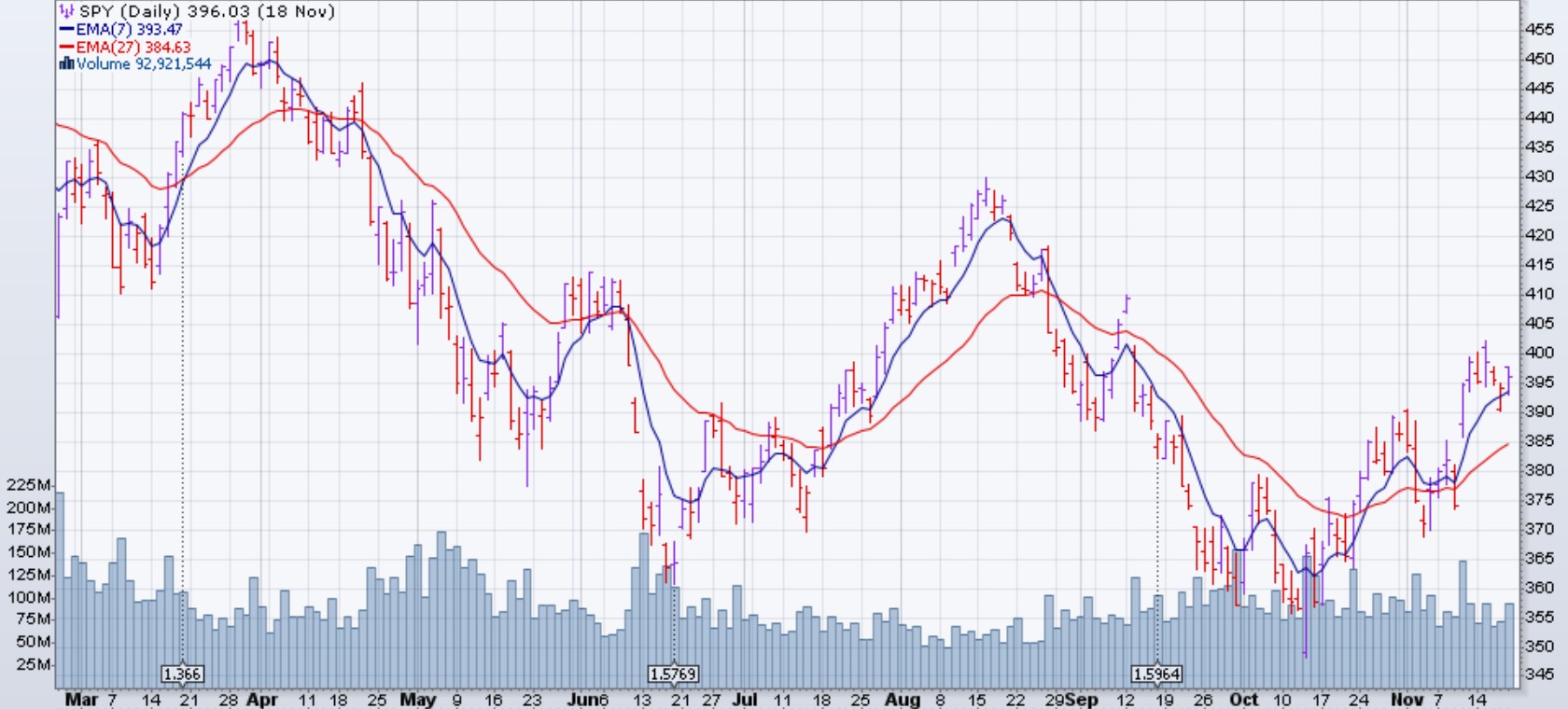The height and width of the screenshot is (709, 1568).
Task: Select the Aug month label
Action: point(902,699)
